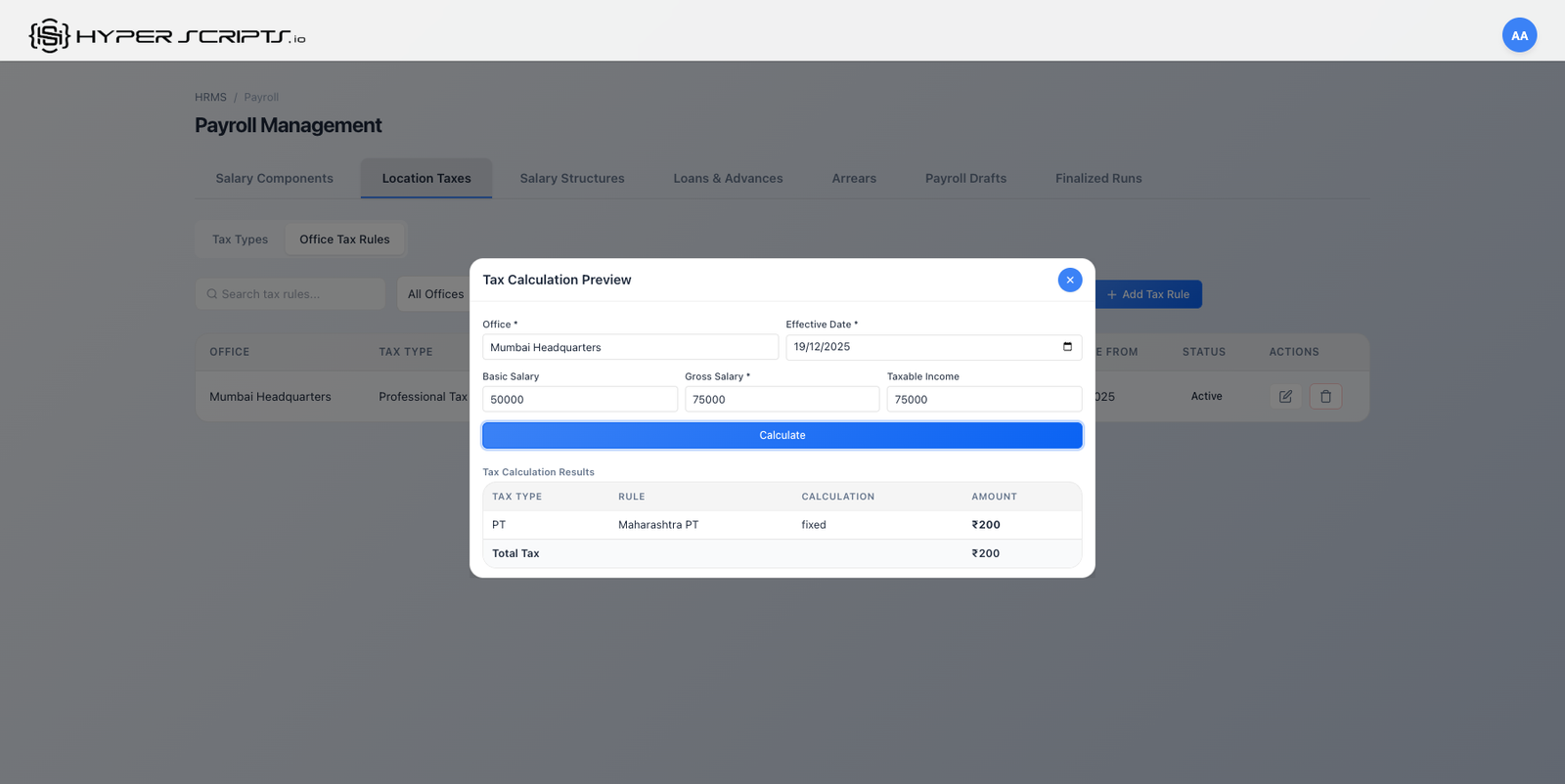Switch to the Salary Components tab
1565x784 pixels.
274,179
